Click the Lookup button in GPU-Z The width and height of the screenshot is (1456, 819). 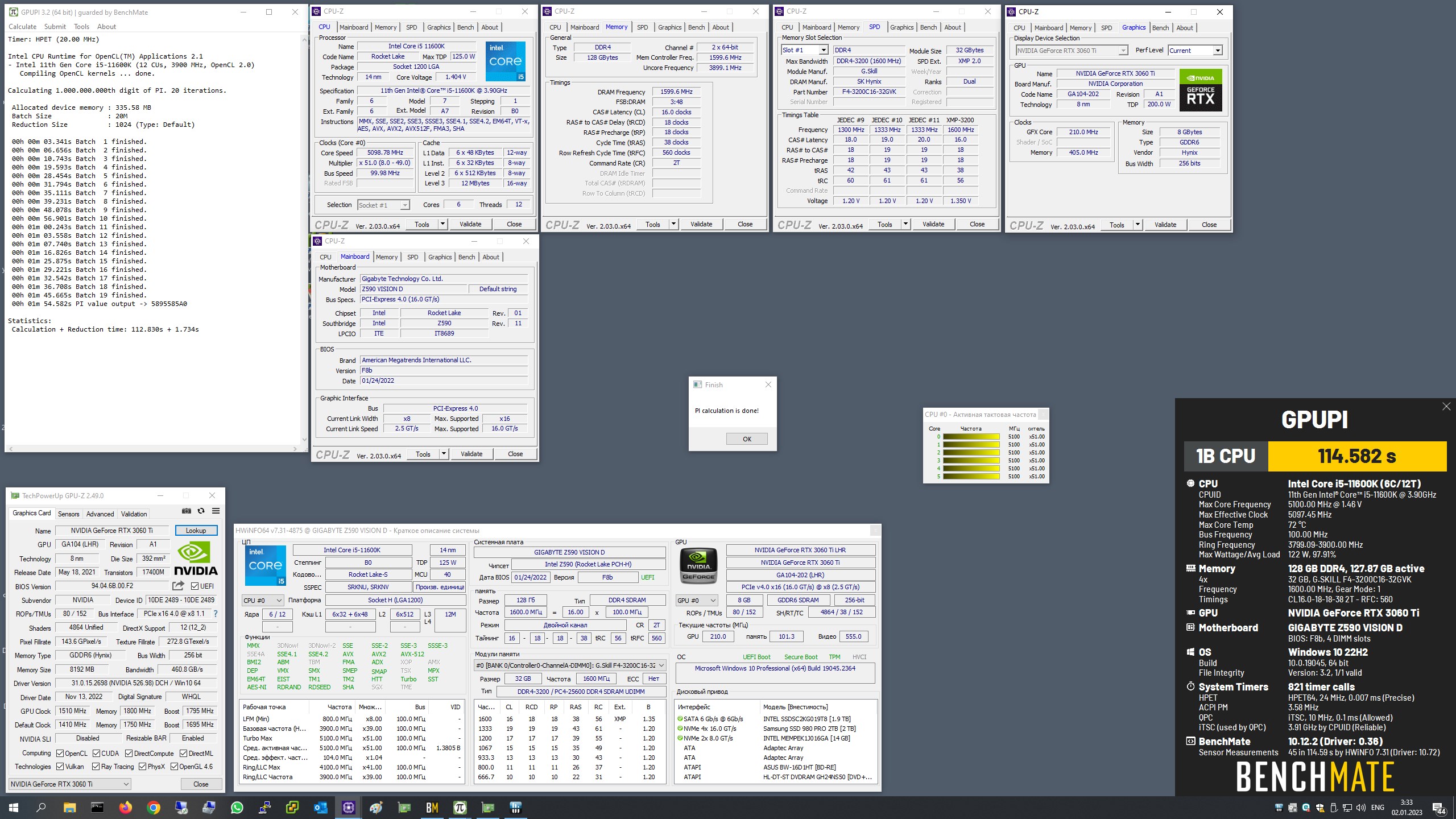click(x=196, y=531)
